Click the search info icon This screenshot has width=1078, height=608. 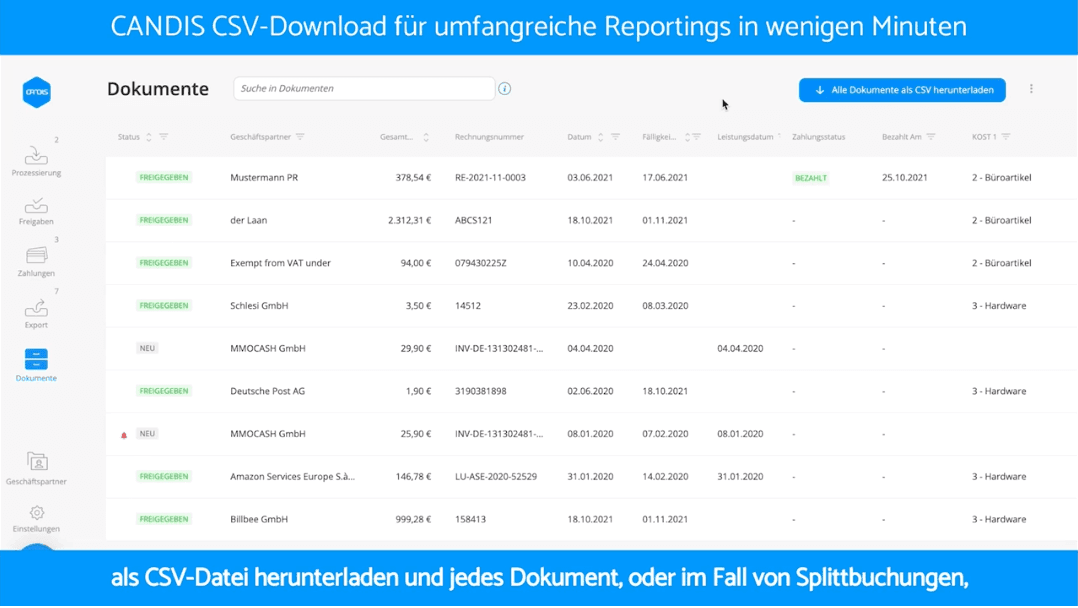click(505, 89)
